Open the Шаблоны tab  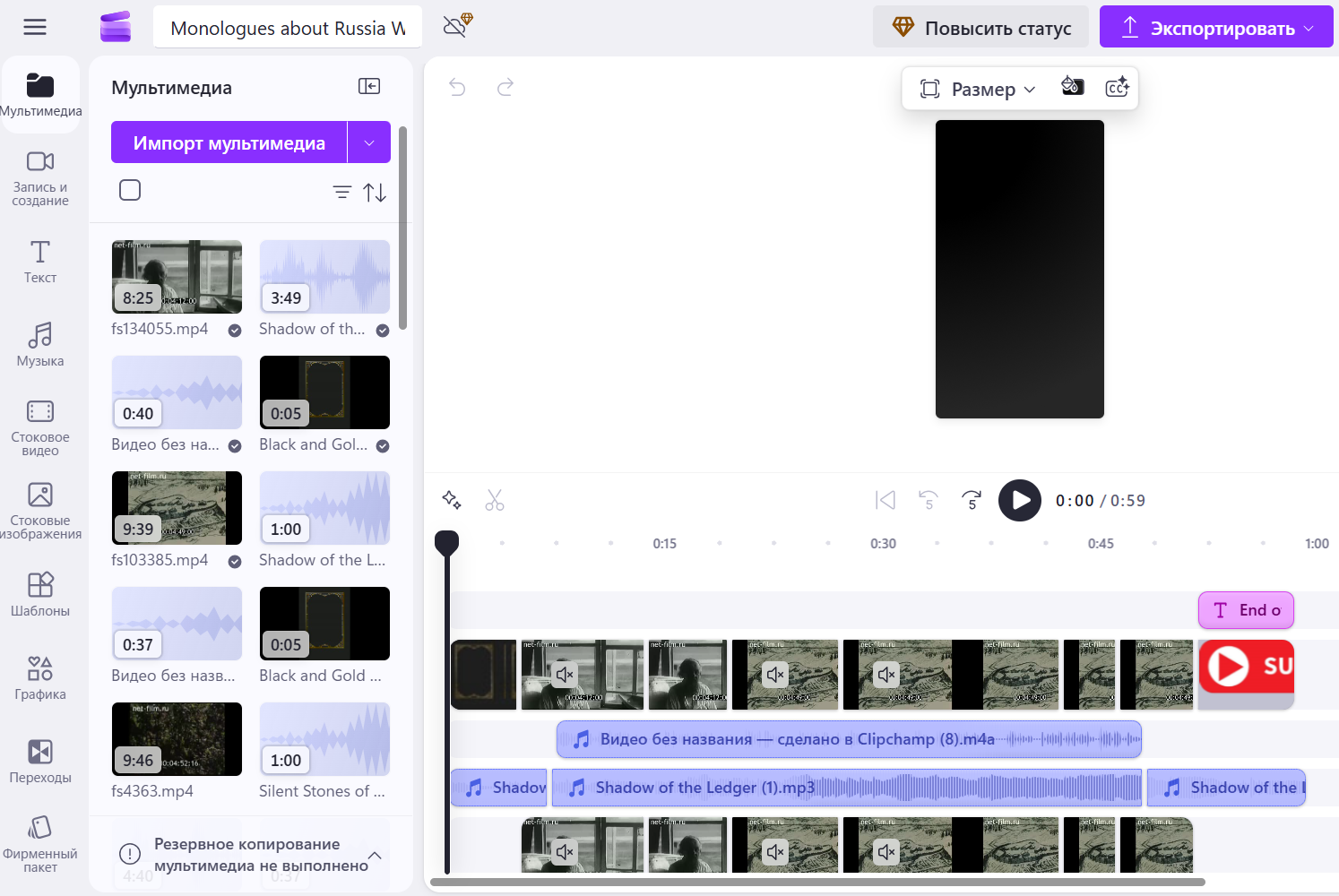[40, 595]
